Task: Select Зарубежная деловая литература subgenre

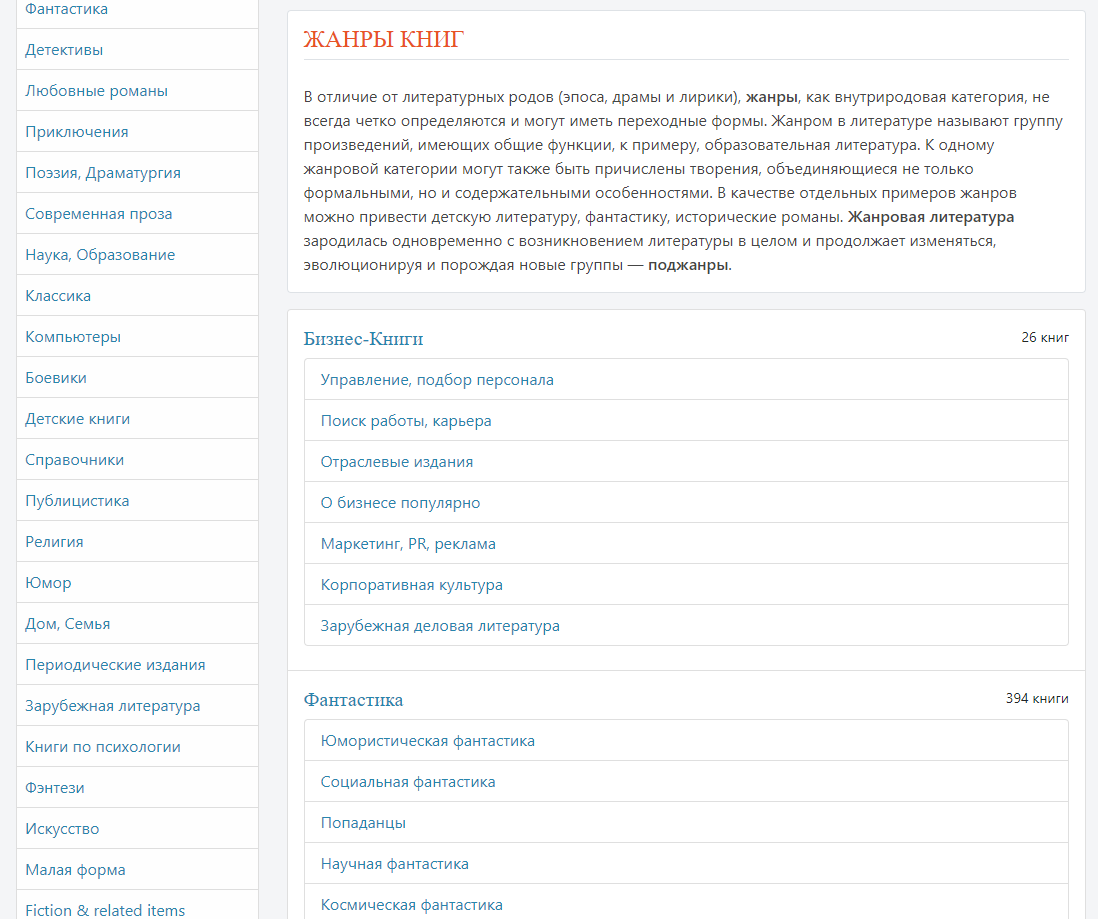Action: click(x=440, y=626)
